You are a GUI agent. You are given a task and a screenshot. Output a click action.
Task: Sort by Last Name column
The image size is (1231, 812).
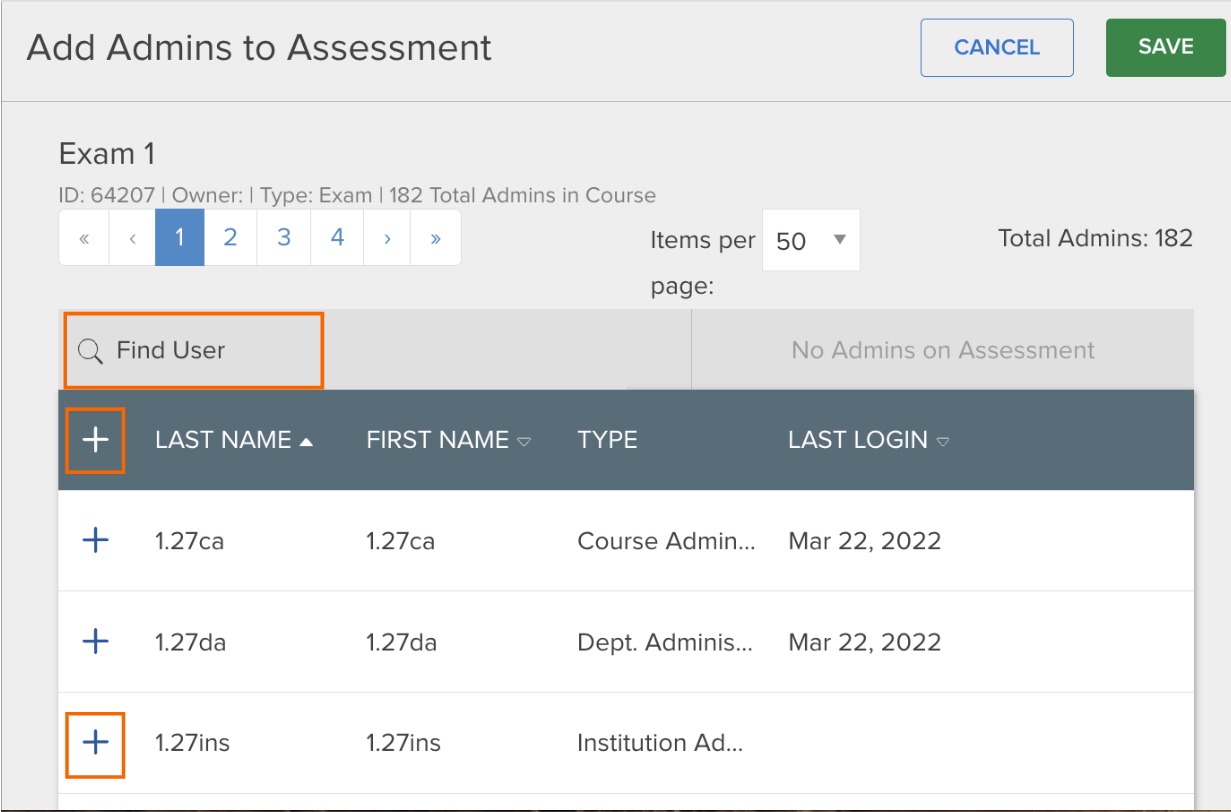[234, 440]
